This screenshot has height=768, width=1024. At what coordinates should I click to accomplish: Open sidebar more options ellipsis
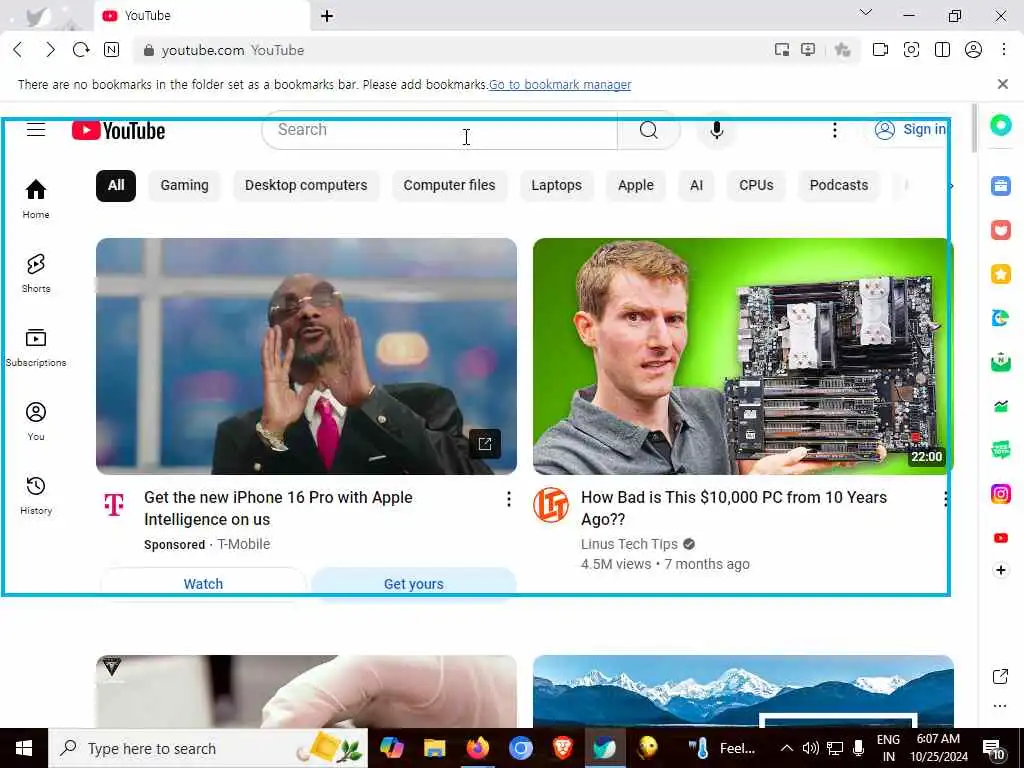pos(1000,706)
